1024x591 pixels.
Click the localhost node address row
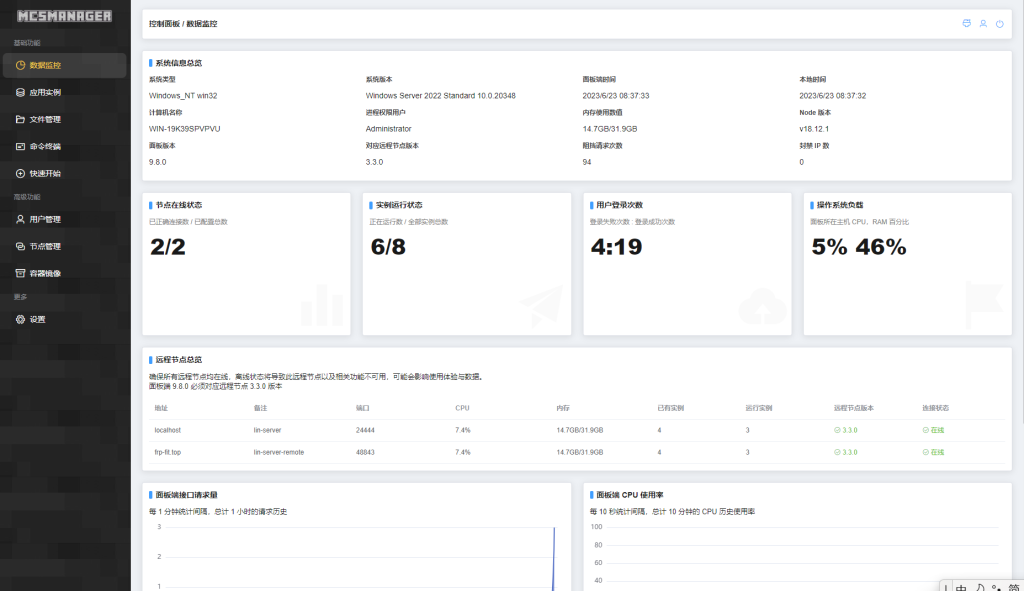pos(167,430)
